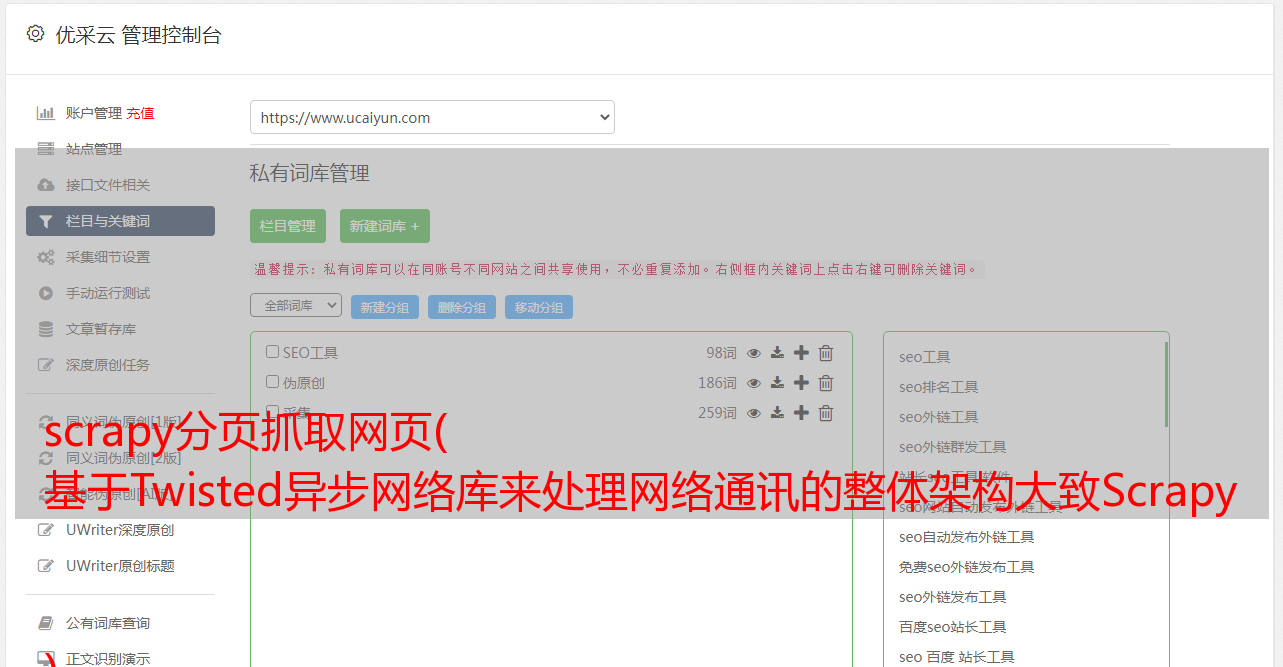Click the red 充值 recharge link

tap(140, 113)
